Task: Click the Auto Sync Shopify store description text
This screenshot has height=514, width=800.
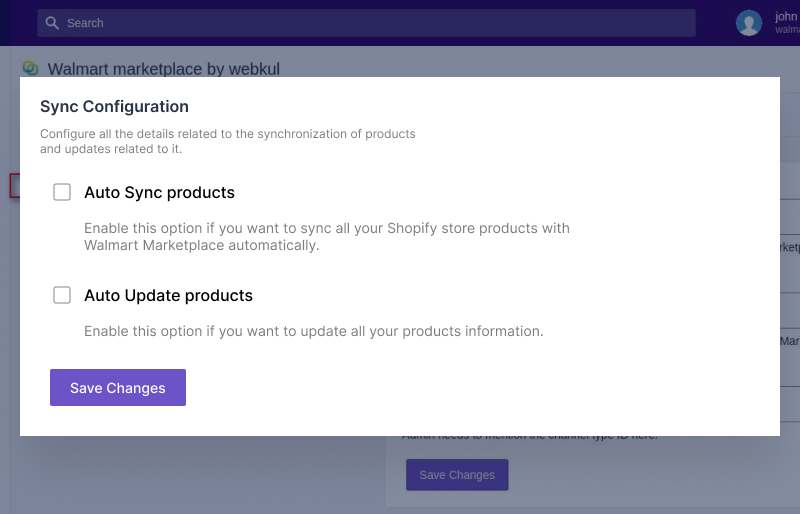Action: tap(326, 236)
